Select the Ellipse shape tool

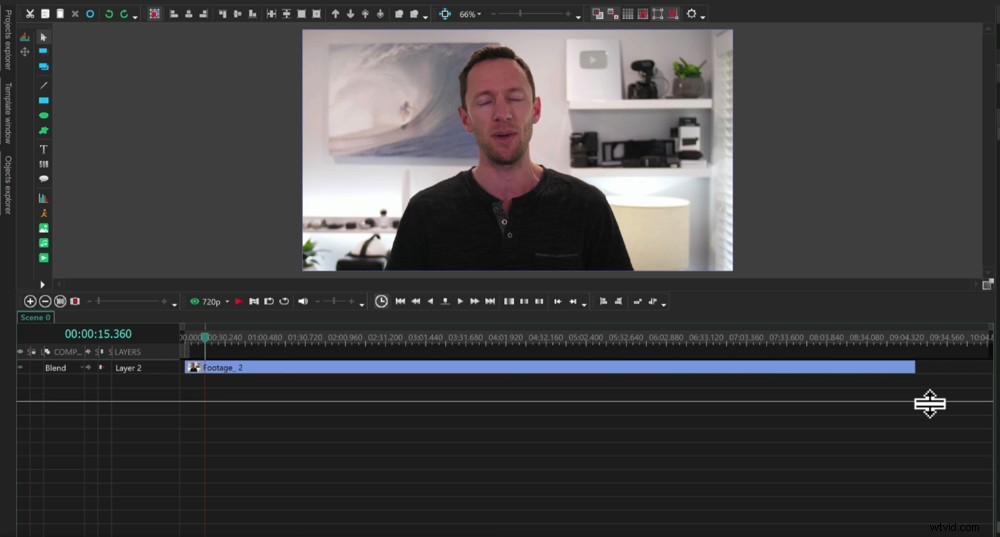pos(43,115)
